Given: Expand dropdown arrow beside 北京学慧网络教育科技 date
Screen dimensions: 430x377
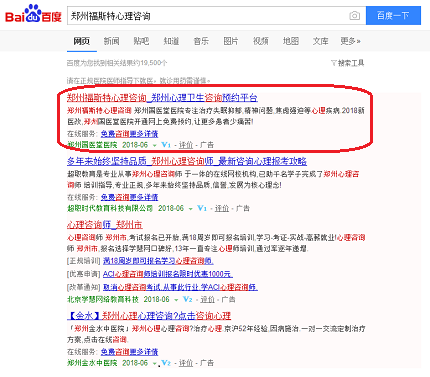Looking at the screenshot, I should [176, 300].
